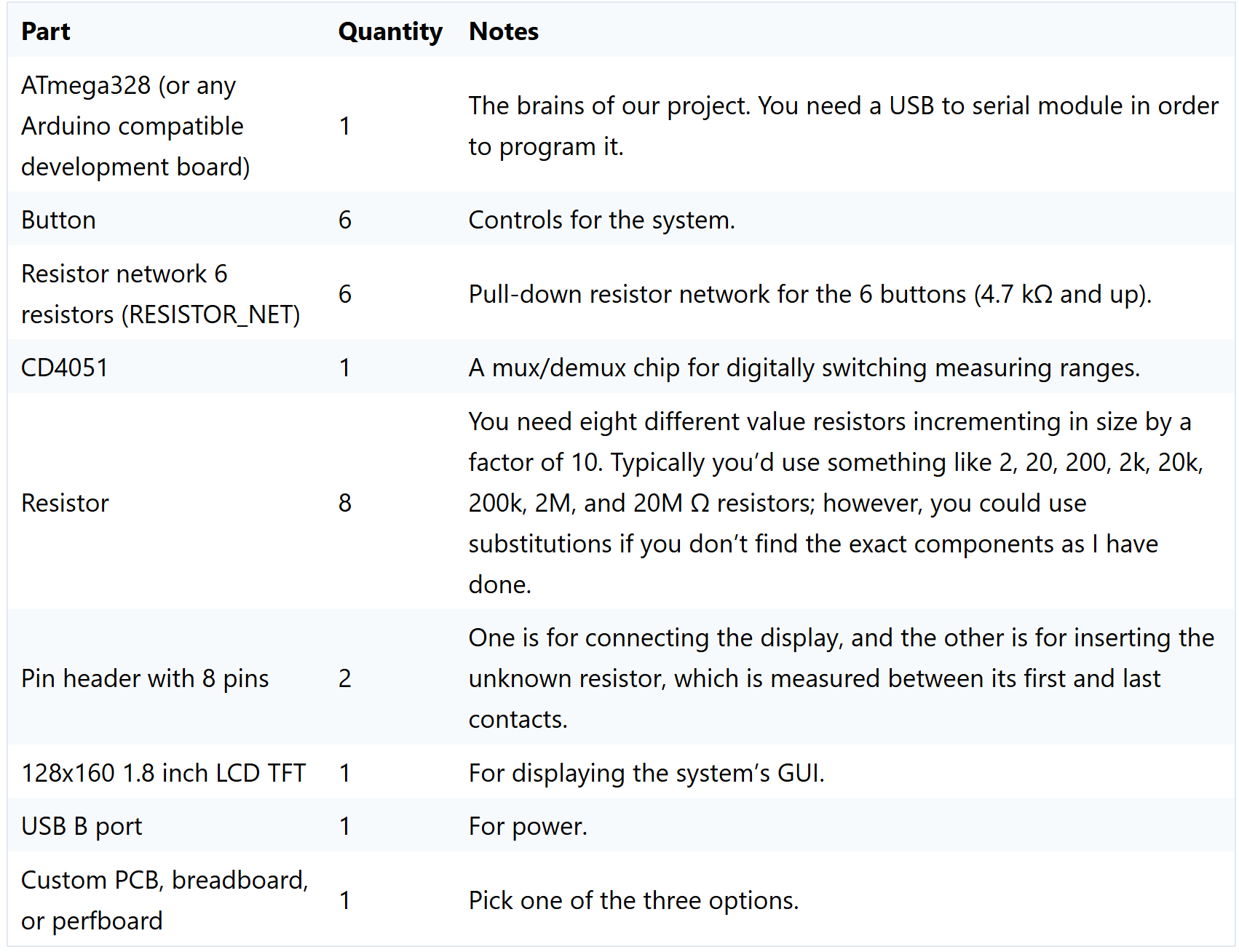Select Custom PCB, breadboard, or perfboard cell
This screenshot has width=1239, height=952.
coord(165,900)
